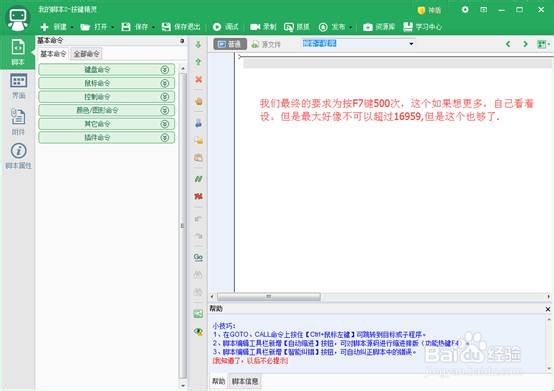Click the redo arrow icon
Screen dimensions: 554x391
pos(199,236)
